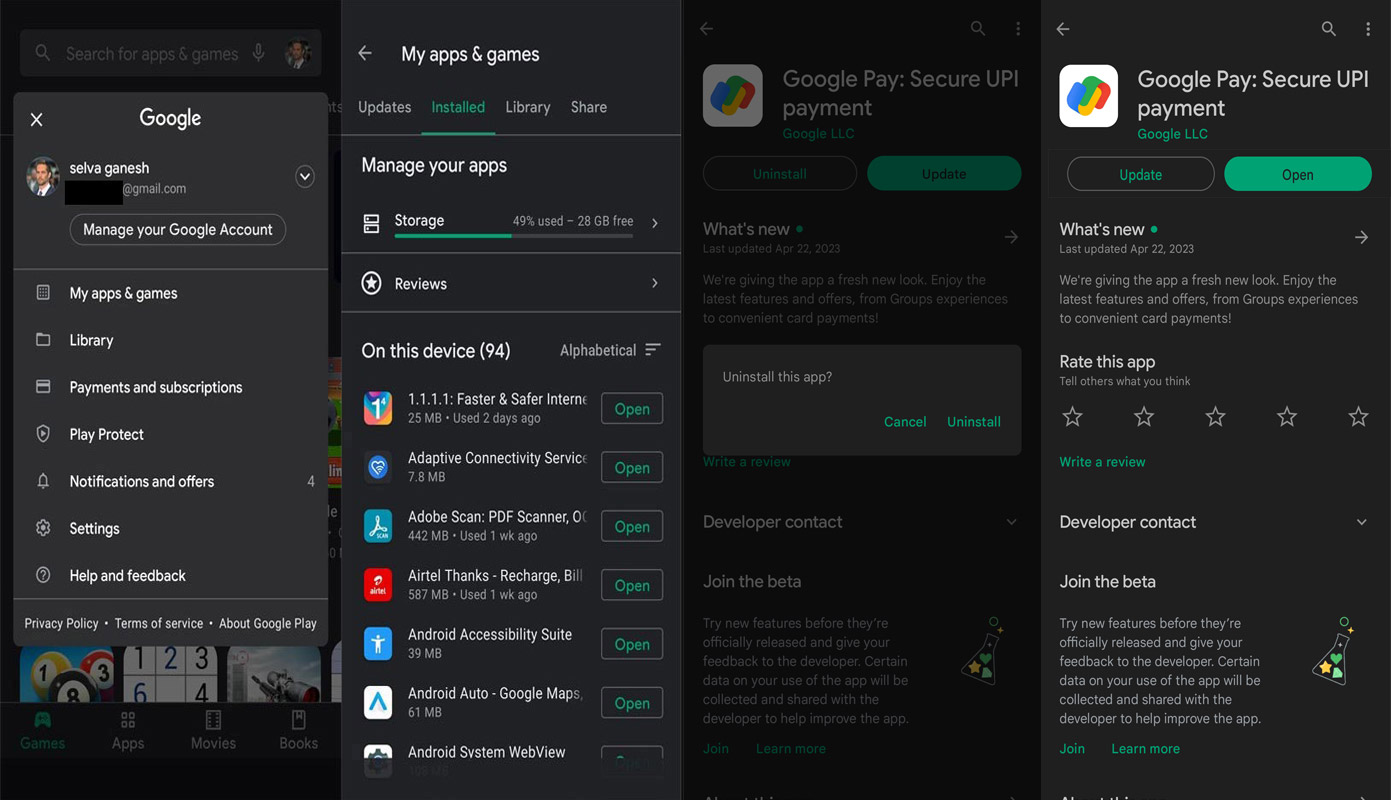Select the Updates tab

[384, 107]
